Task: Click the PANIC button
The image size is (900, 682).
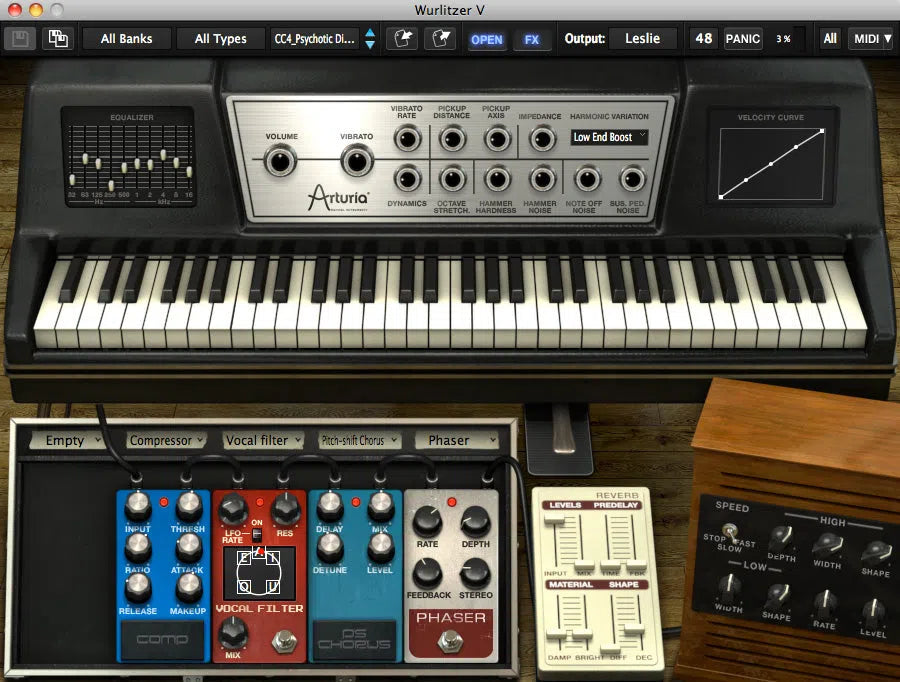Action: [x=743, y=39]
